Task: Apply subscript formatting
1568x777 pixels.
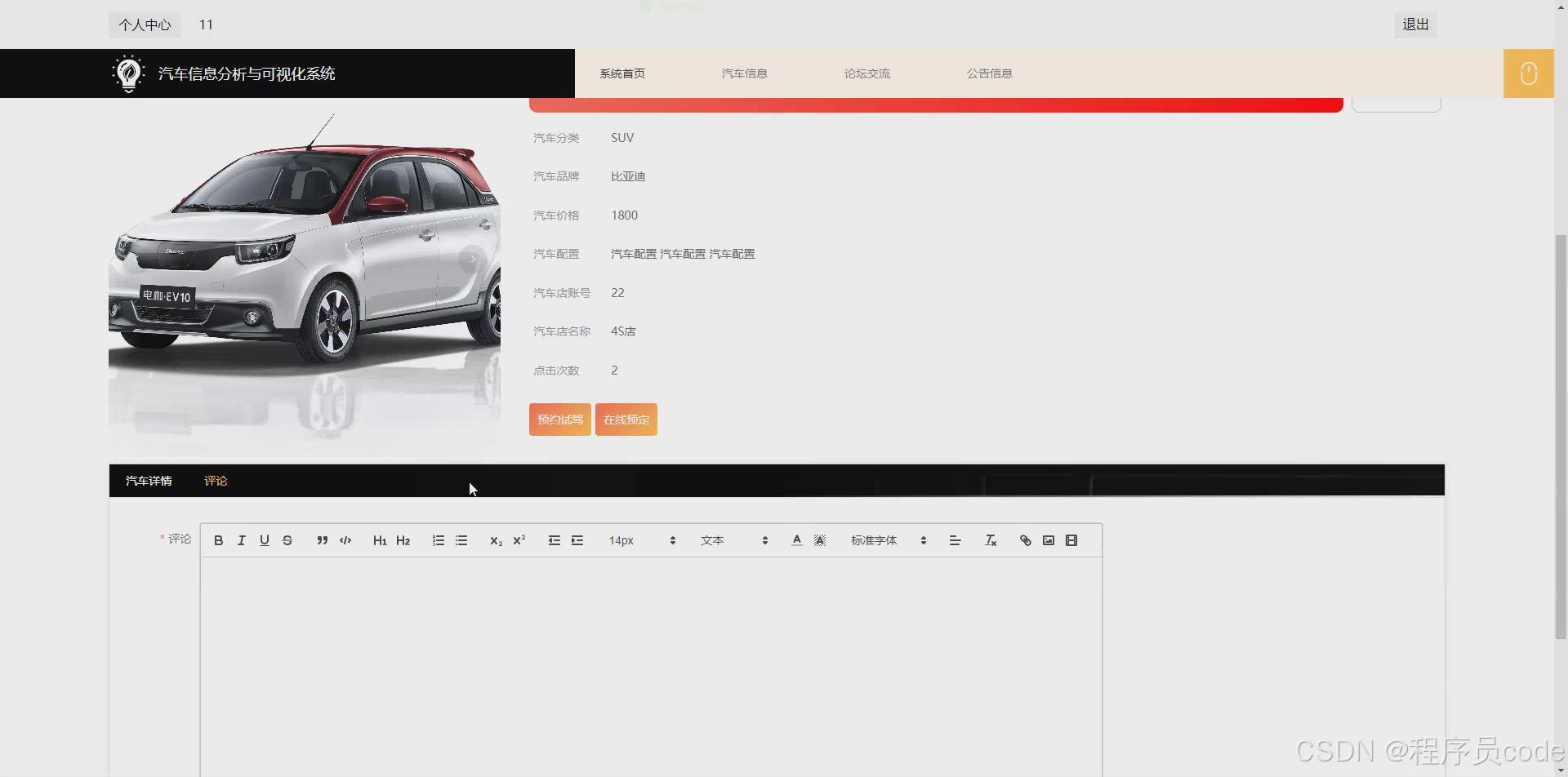Action: [x=496, y=540]
